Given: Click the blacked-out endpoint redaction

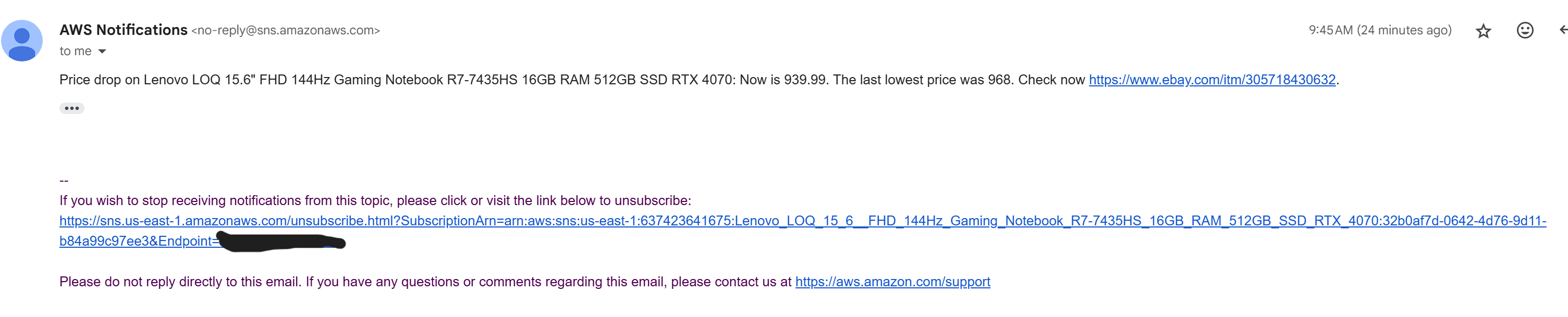Looking at the screenshot, I should coord(281,241).
